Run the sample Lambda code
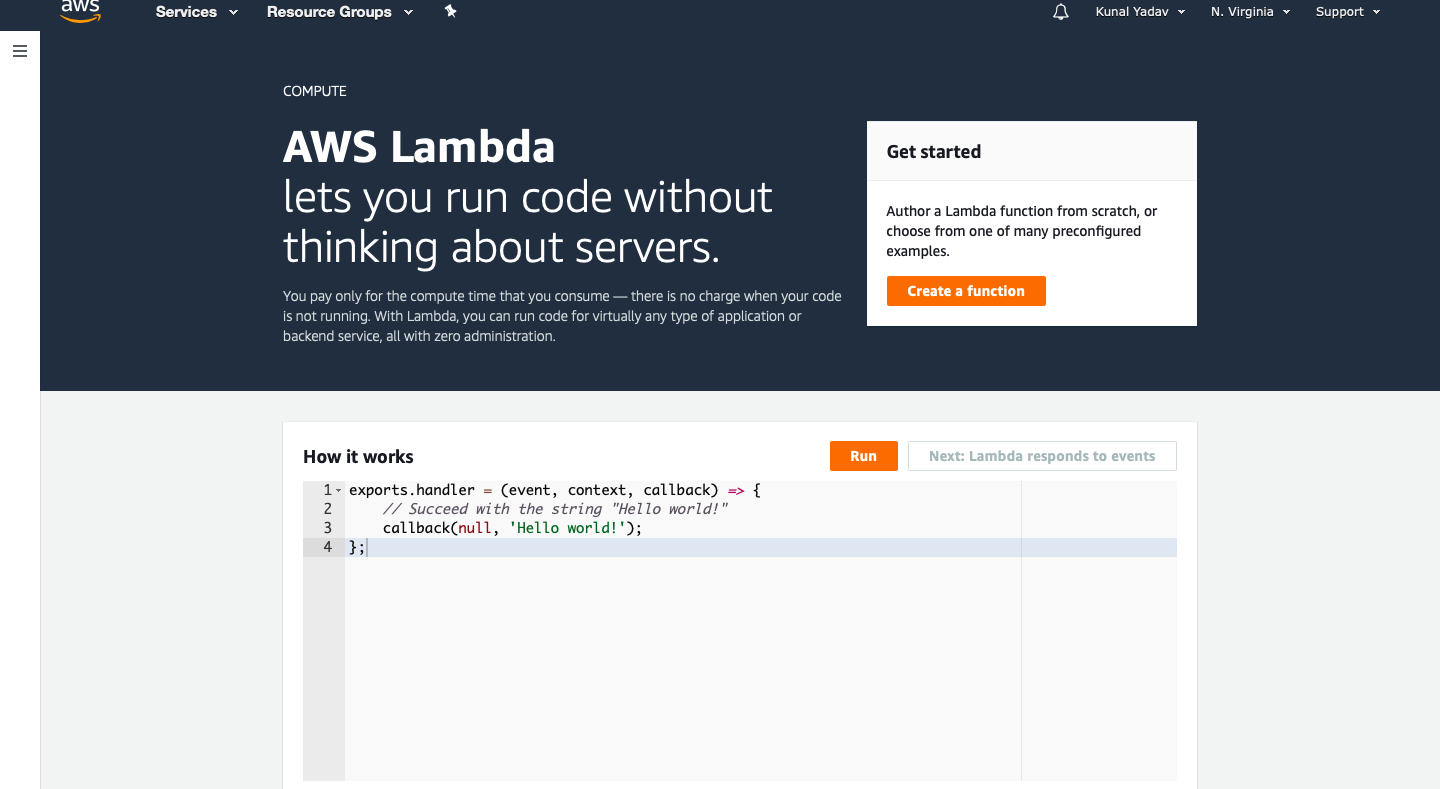 pyautogui.click(x=863, y=456)
